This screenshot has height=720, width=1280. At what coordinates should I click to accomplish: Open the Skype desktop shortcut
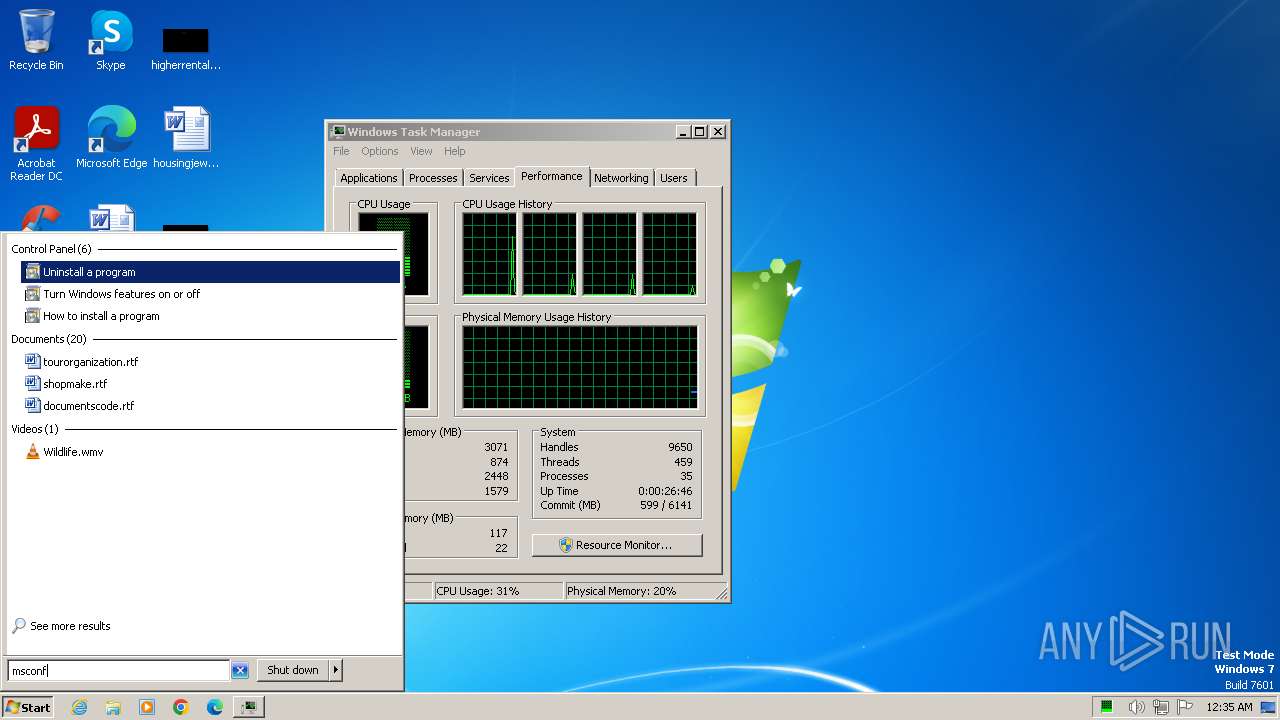pyautogui.click(x=110, y=40)
